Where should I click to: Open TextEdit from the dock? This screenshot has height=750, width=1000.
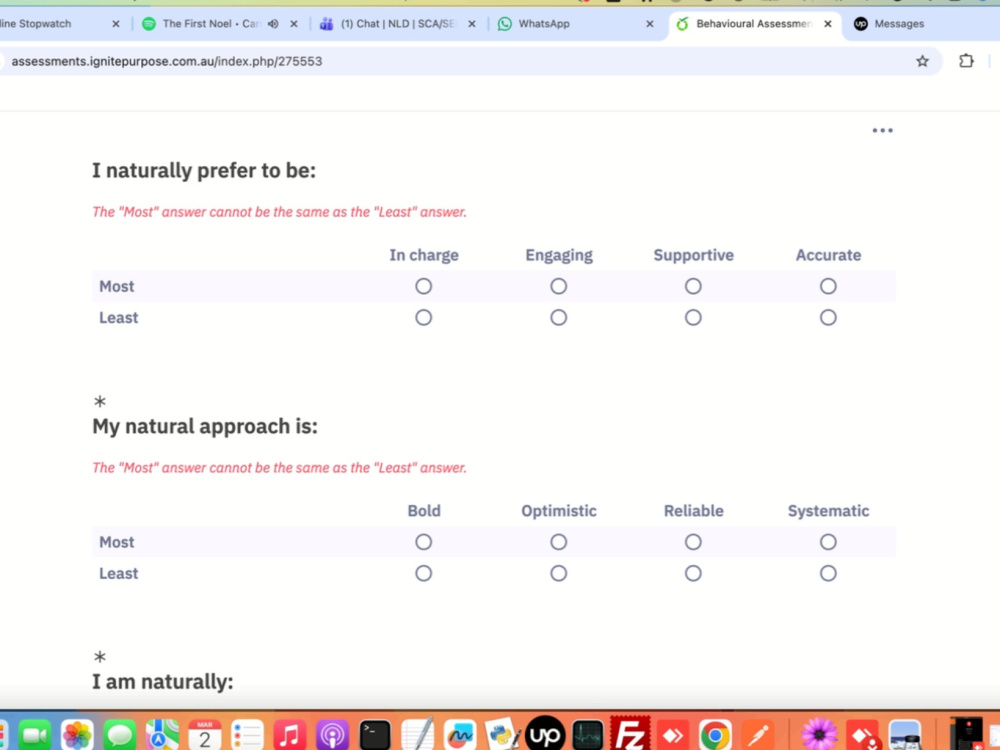pos(418,735)
